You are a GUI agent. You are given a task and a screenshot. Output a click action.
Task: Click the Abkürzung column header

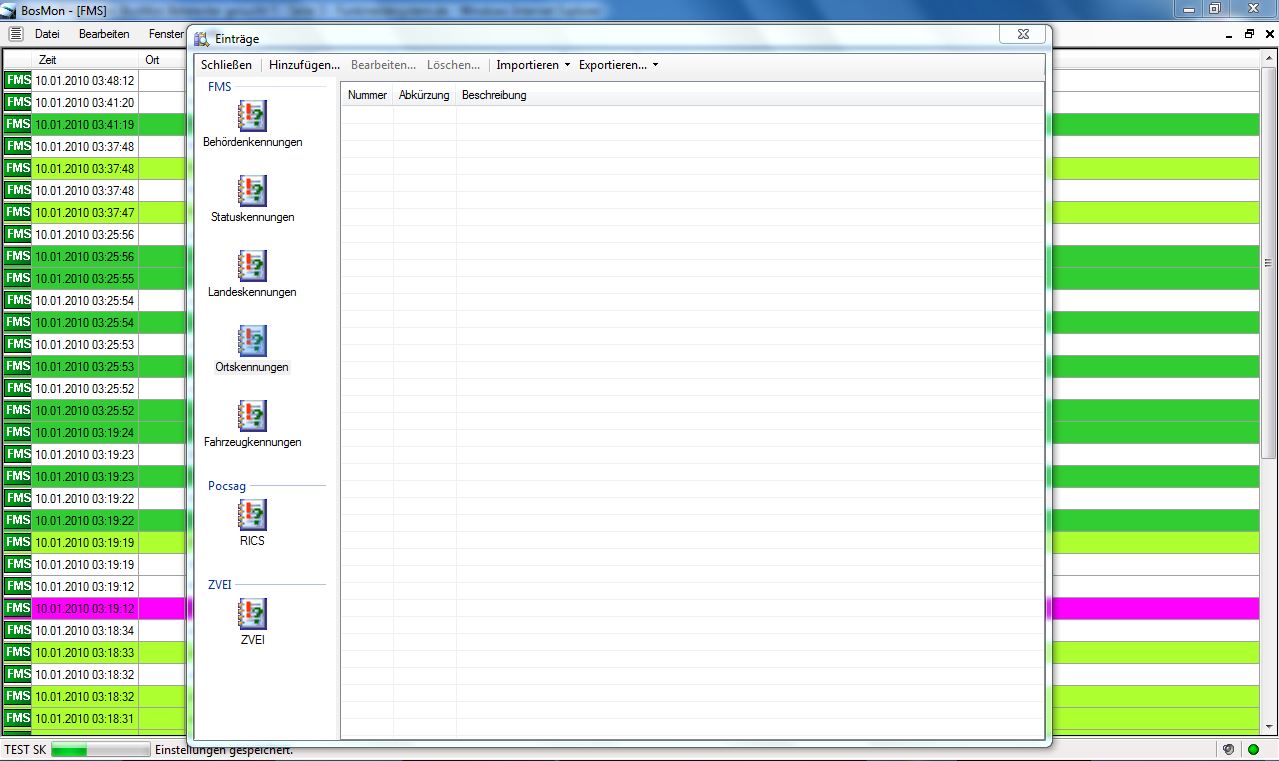[424, 95]
